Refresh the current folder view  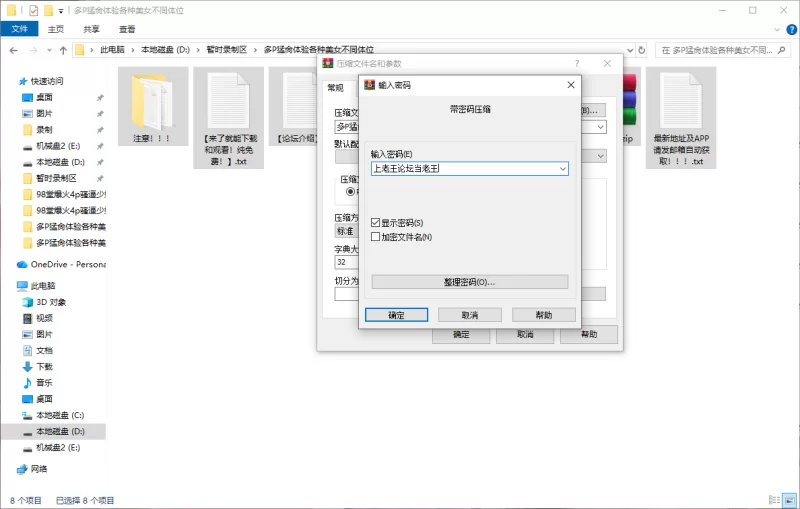pos(642,50)
